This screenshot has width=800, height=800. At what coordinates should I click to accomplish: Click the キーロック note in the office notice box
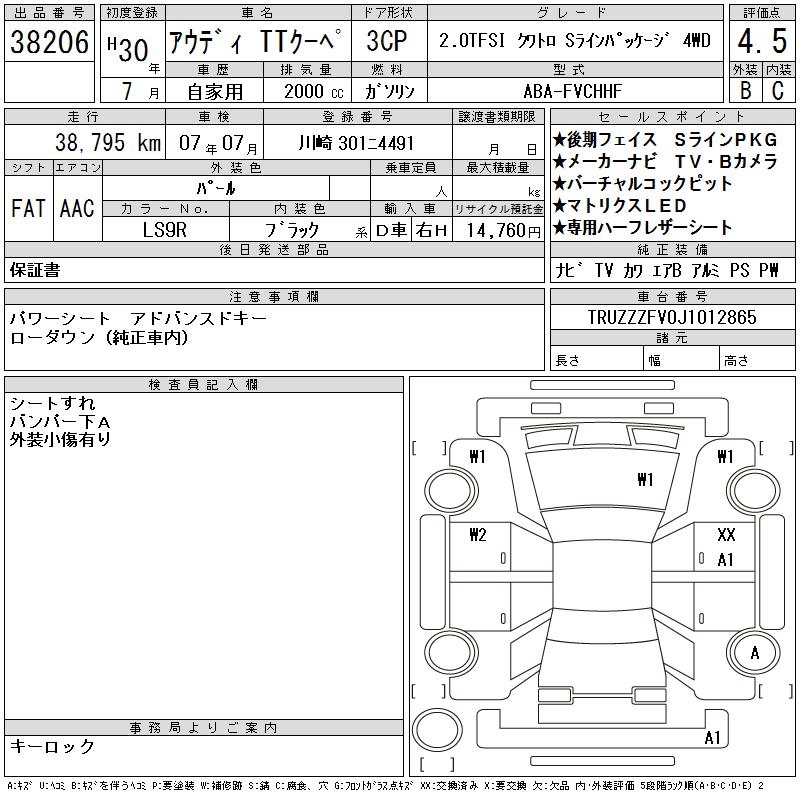click(53, 746)
